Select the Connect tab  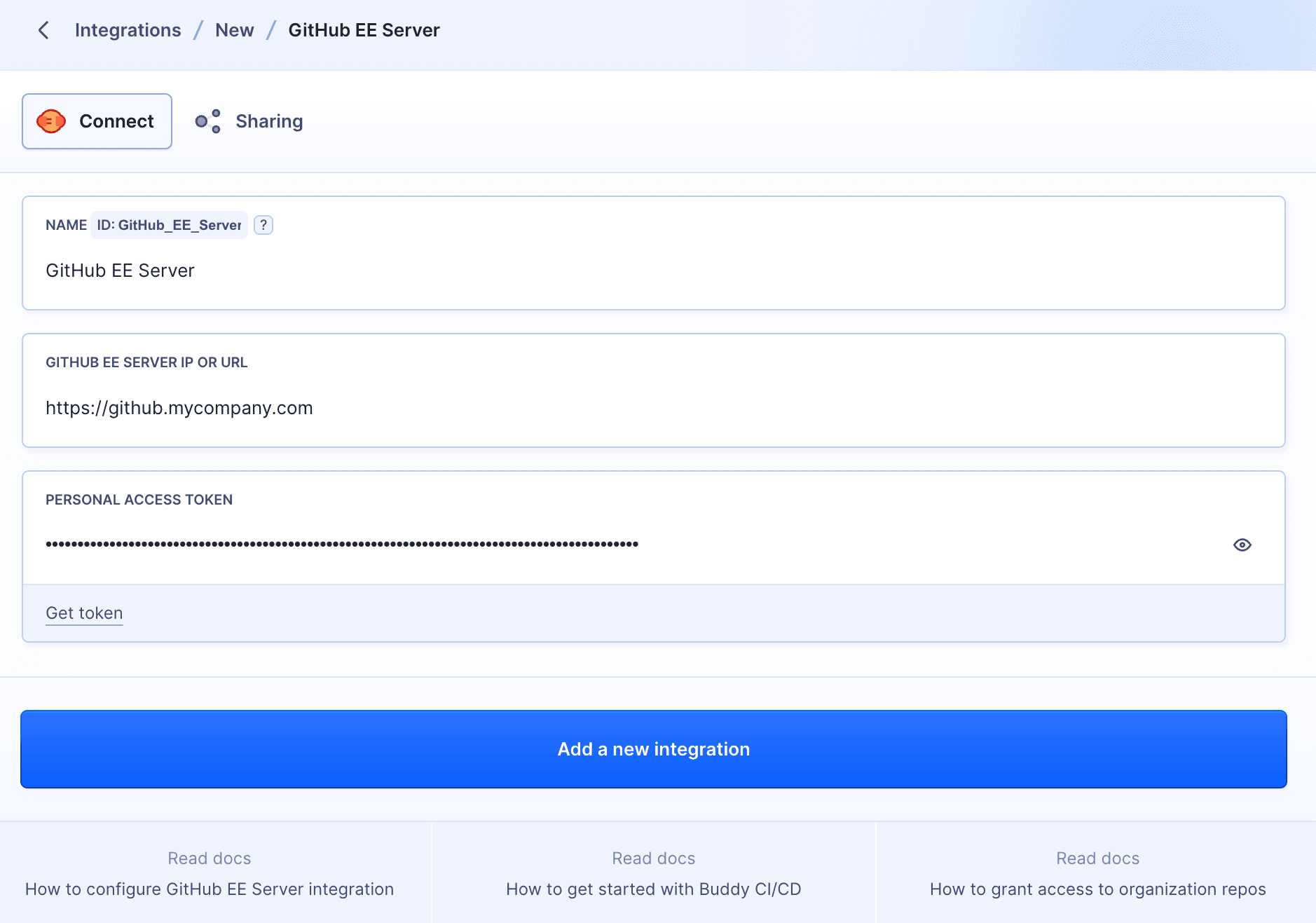(x=97, y=121)
